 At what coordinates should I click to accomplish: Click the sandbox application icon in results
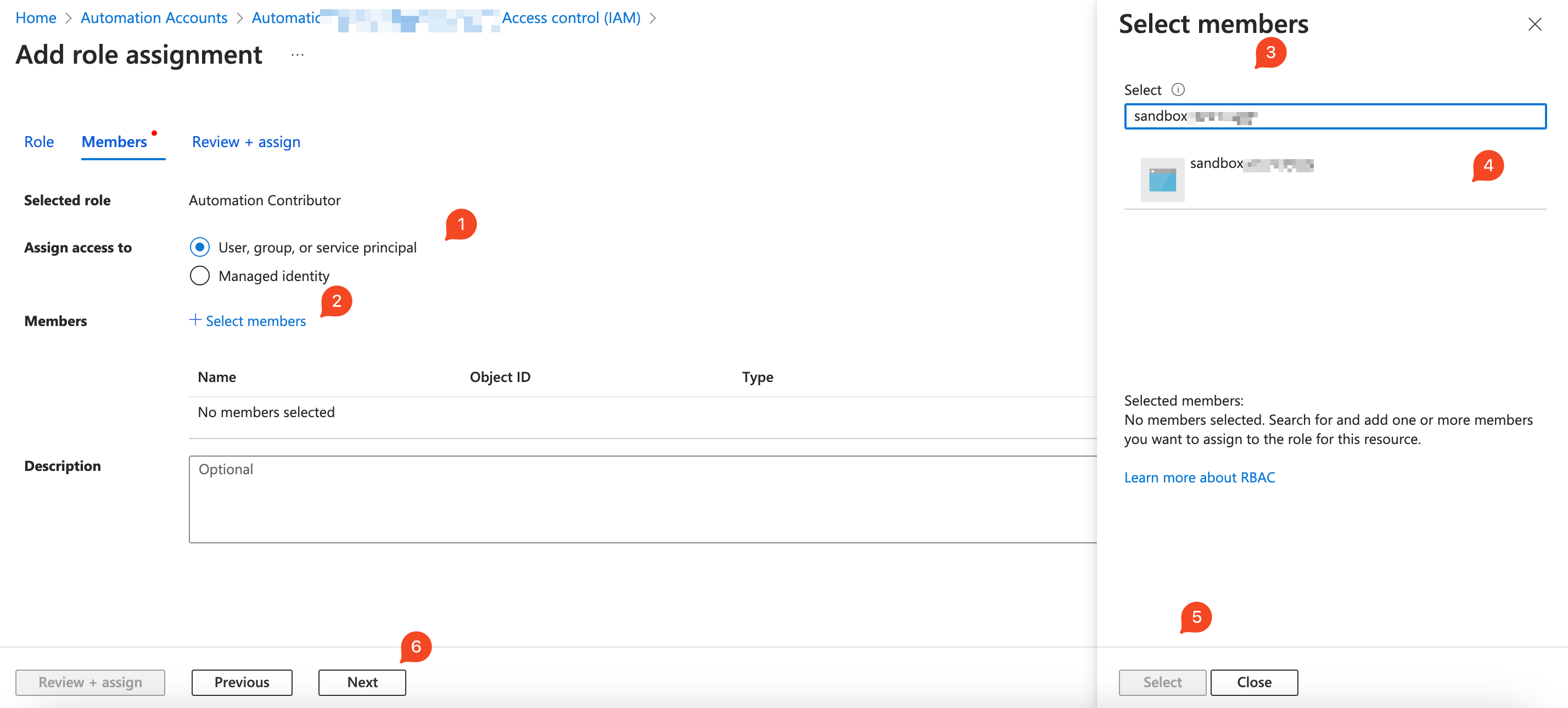point(1162,179)
